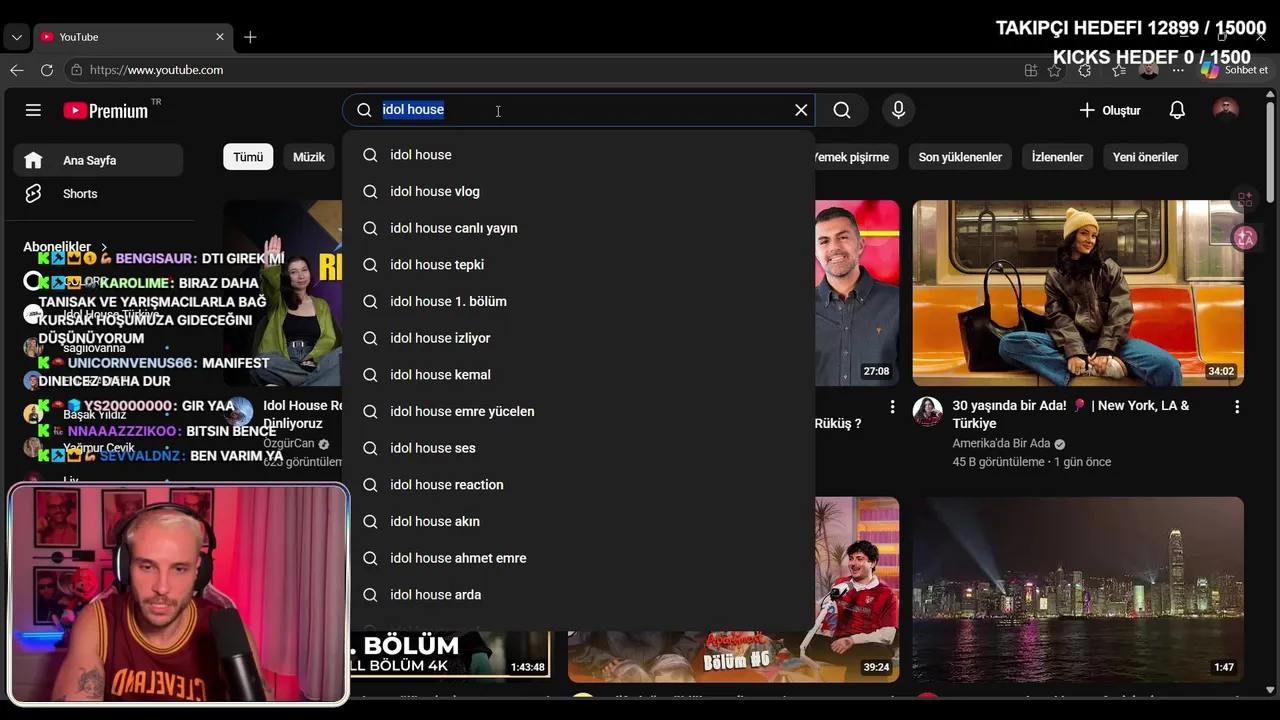Screen dimensions: 1280x720
Task: Expand the Abonelikler section chevron
Action: (103, 247)
